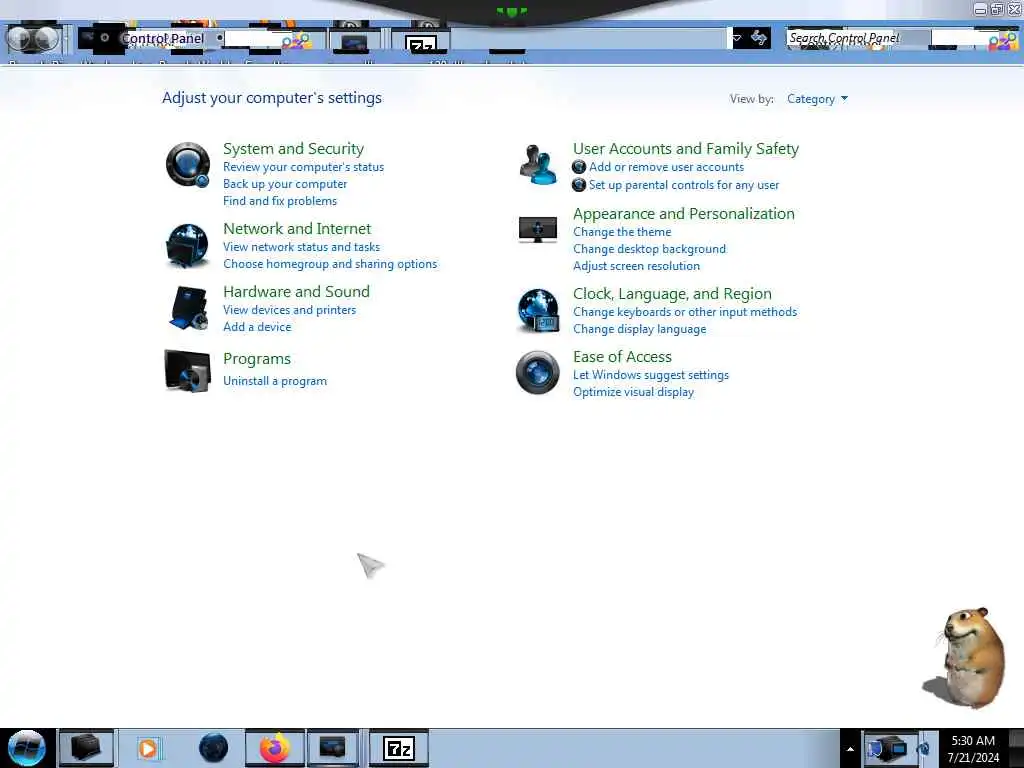Click the shield icon beside Add or remove user accounts

[579, 167]
